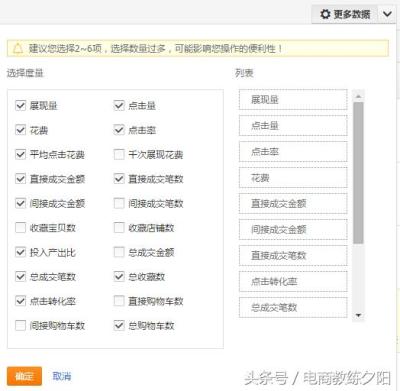400x391 pixels.
Task: Select 花费 item in the list
Action: pos(293,178)
